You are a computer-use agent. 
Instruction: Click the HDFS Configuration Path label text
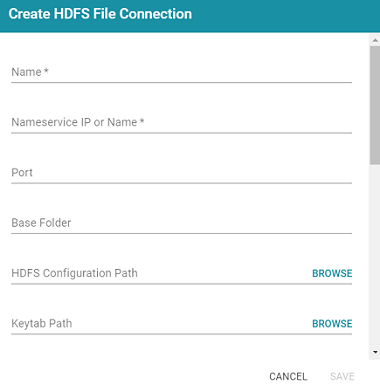click(74, 273)
